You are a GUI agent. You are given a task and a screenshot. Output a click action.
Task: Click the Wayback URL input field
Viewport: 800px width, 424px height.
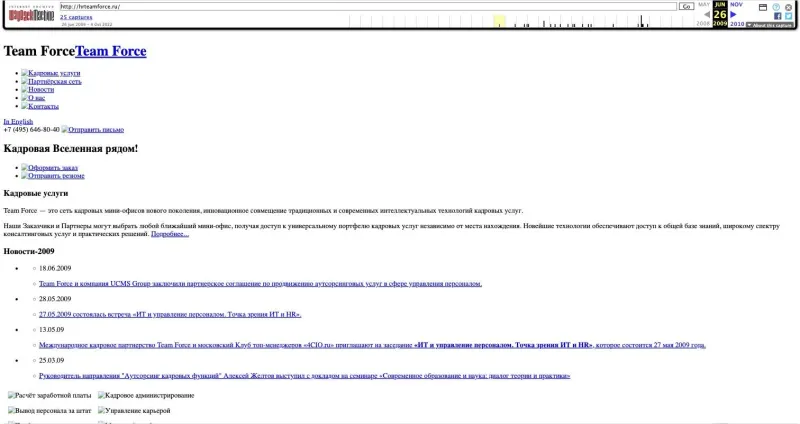pos(368,7)
